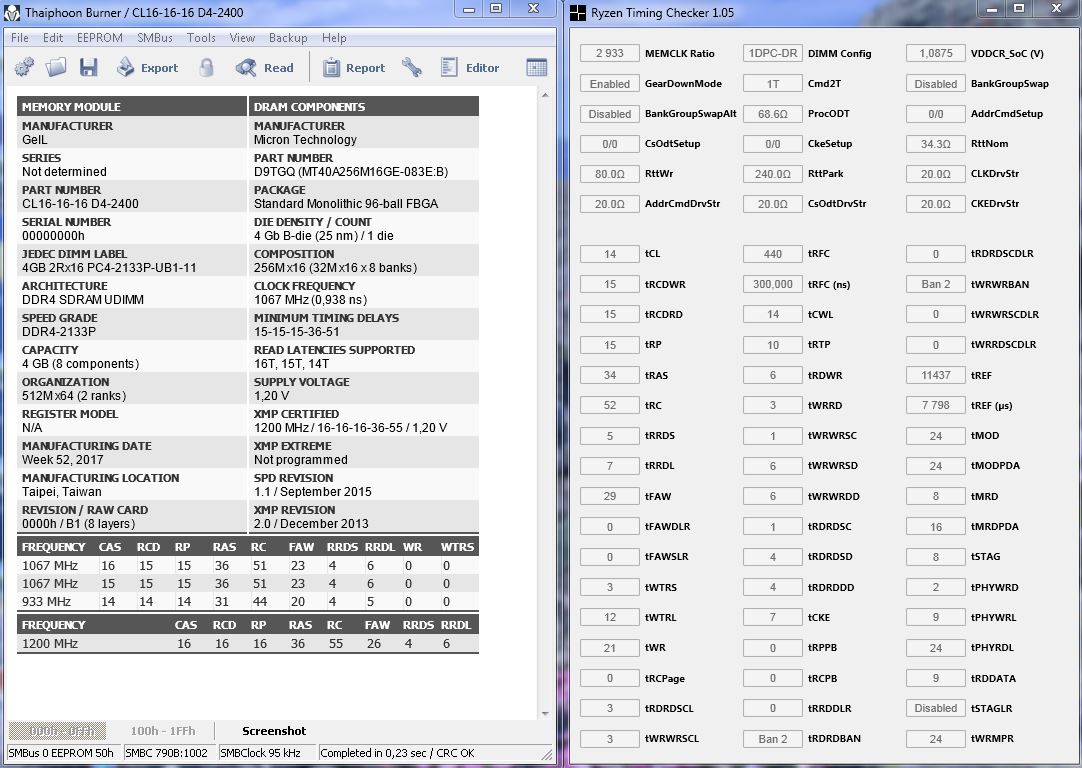Click the Read toolbar button

pos(264,67)
